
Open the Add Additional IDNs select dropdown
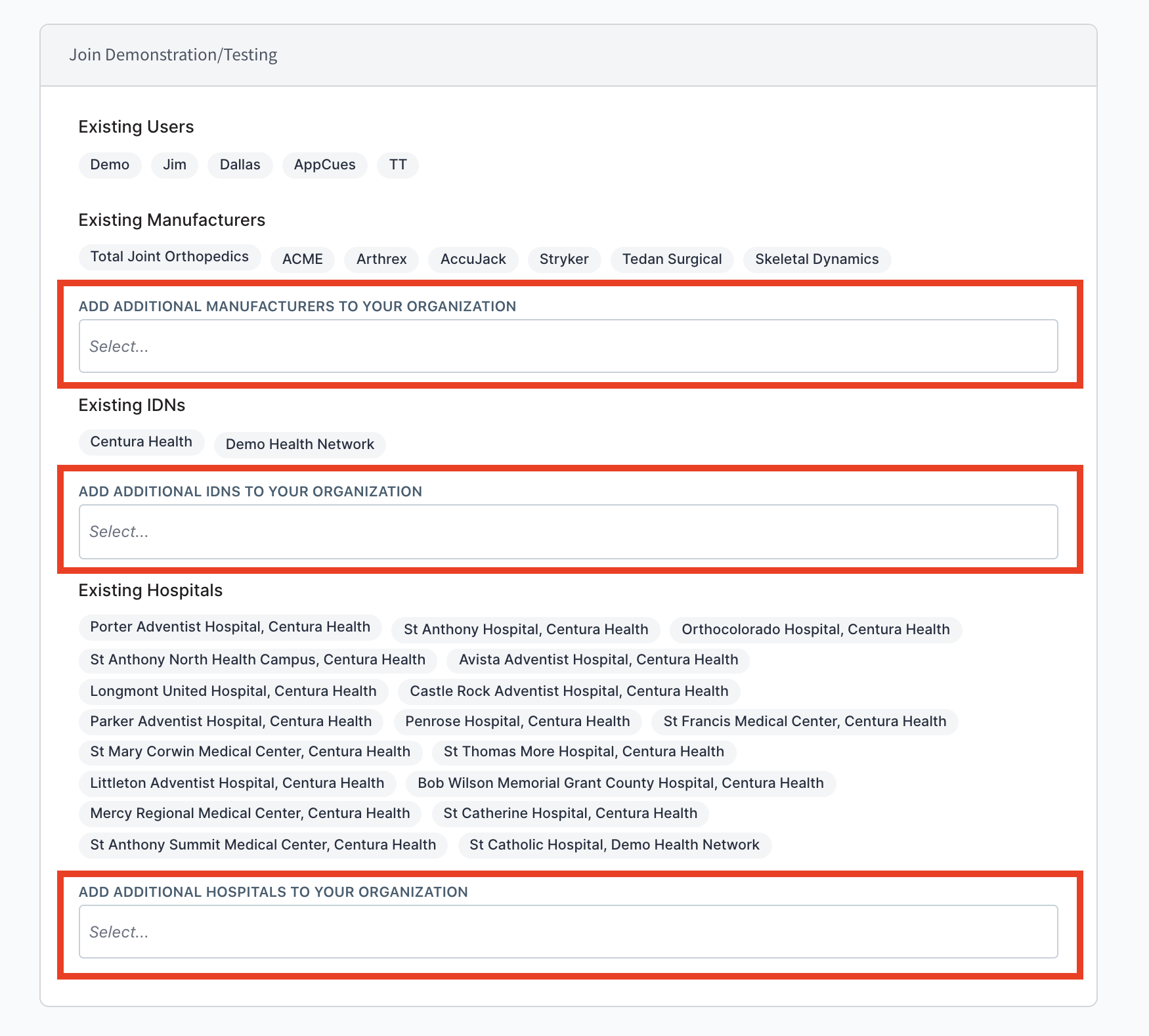point(568,531)
